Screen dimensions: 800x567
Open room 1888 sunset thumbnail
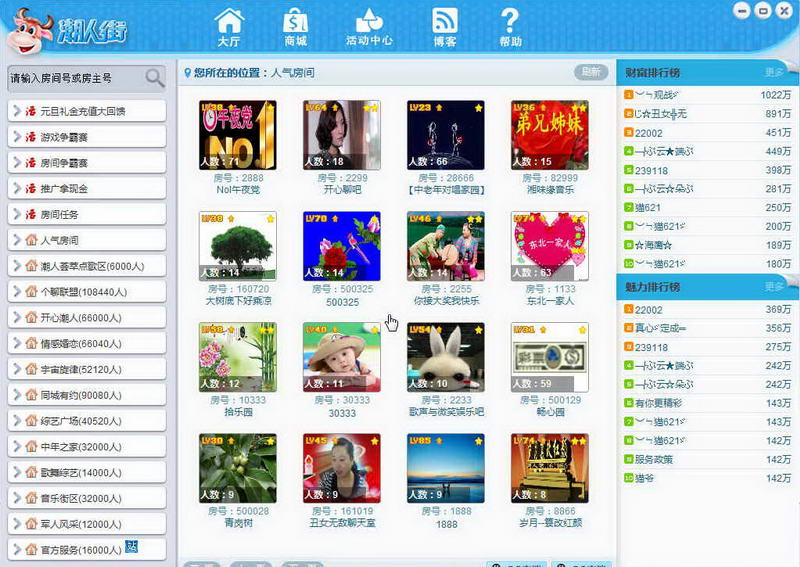point(446,469)
